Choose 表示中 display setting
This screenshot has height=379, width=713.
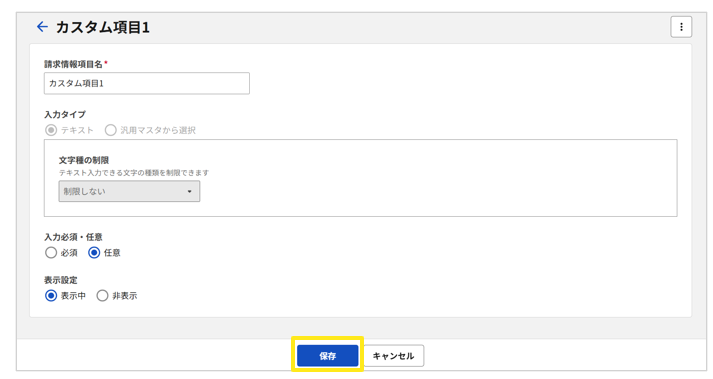[51, 296]
